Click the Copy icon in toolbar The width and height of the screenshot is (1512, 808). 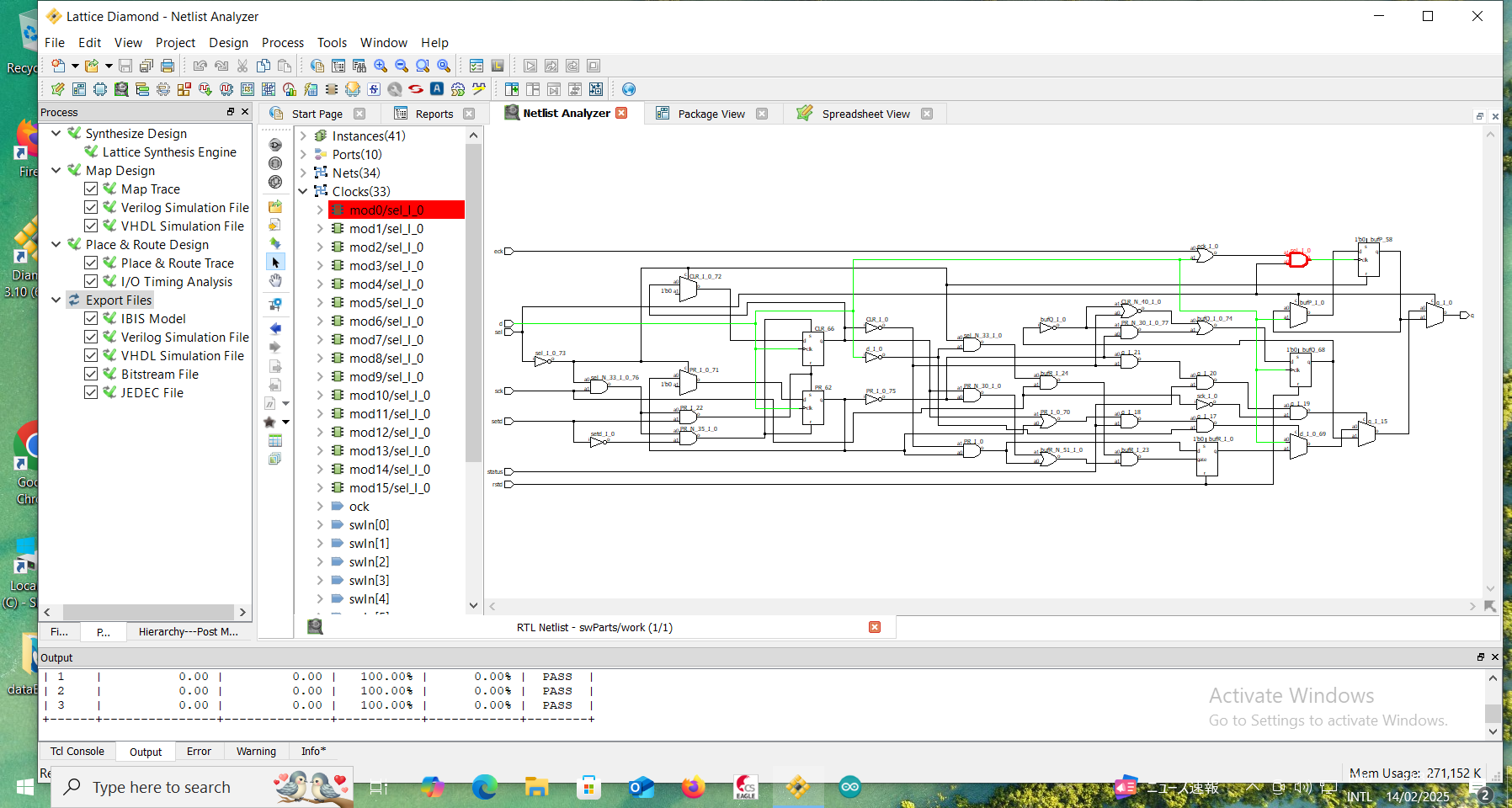point(264,66)
